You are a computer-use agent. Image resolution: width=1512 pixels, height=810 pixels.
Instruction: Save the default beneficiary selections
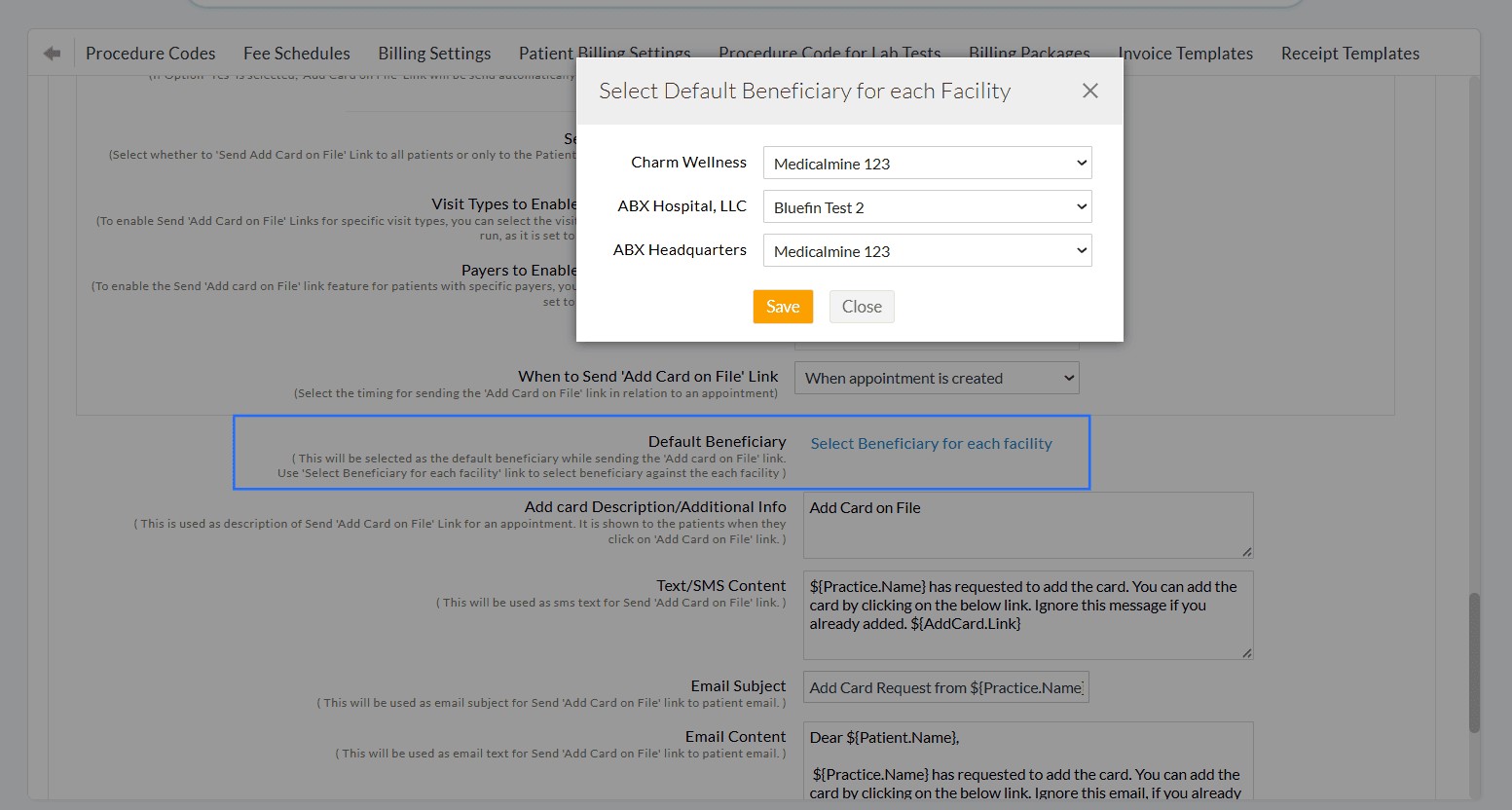point(783,307)
